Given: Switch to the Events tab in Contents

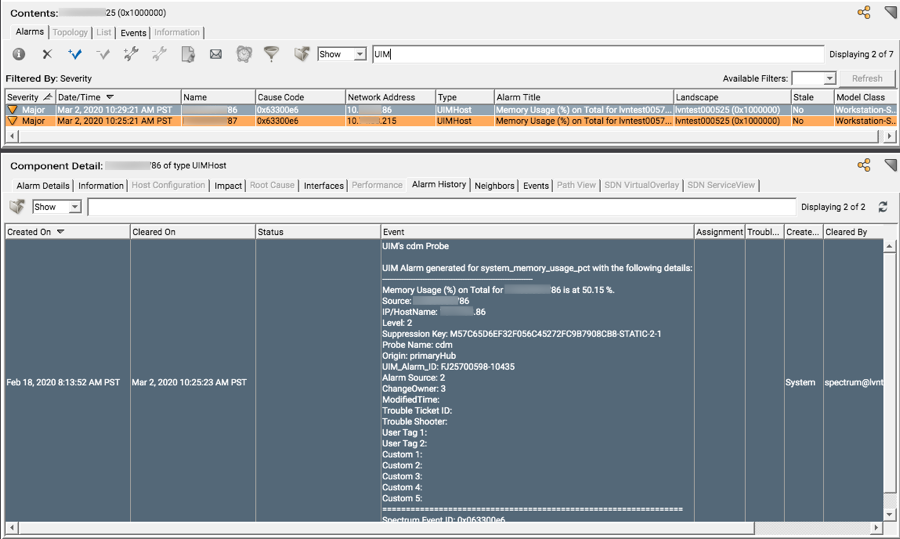Looking at the screenshot, I should pyautogui.click(x=133, y=33).
